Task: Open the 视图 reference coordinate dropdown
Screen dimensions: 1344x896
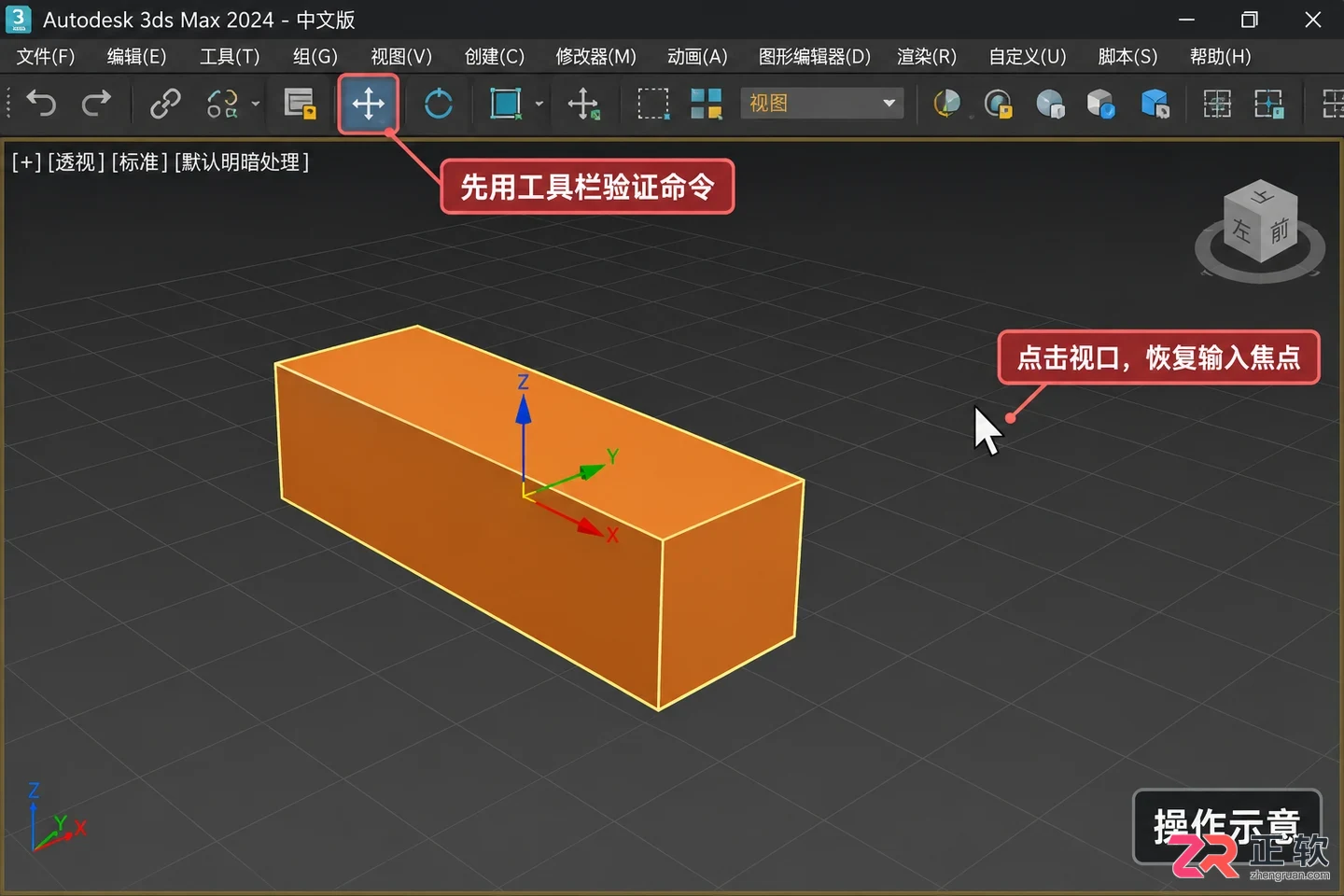Action: (x=821, y=103)
